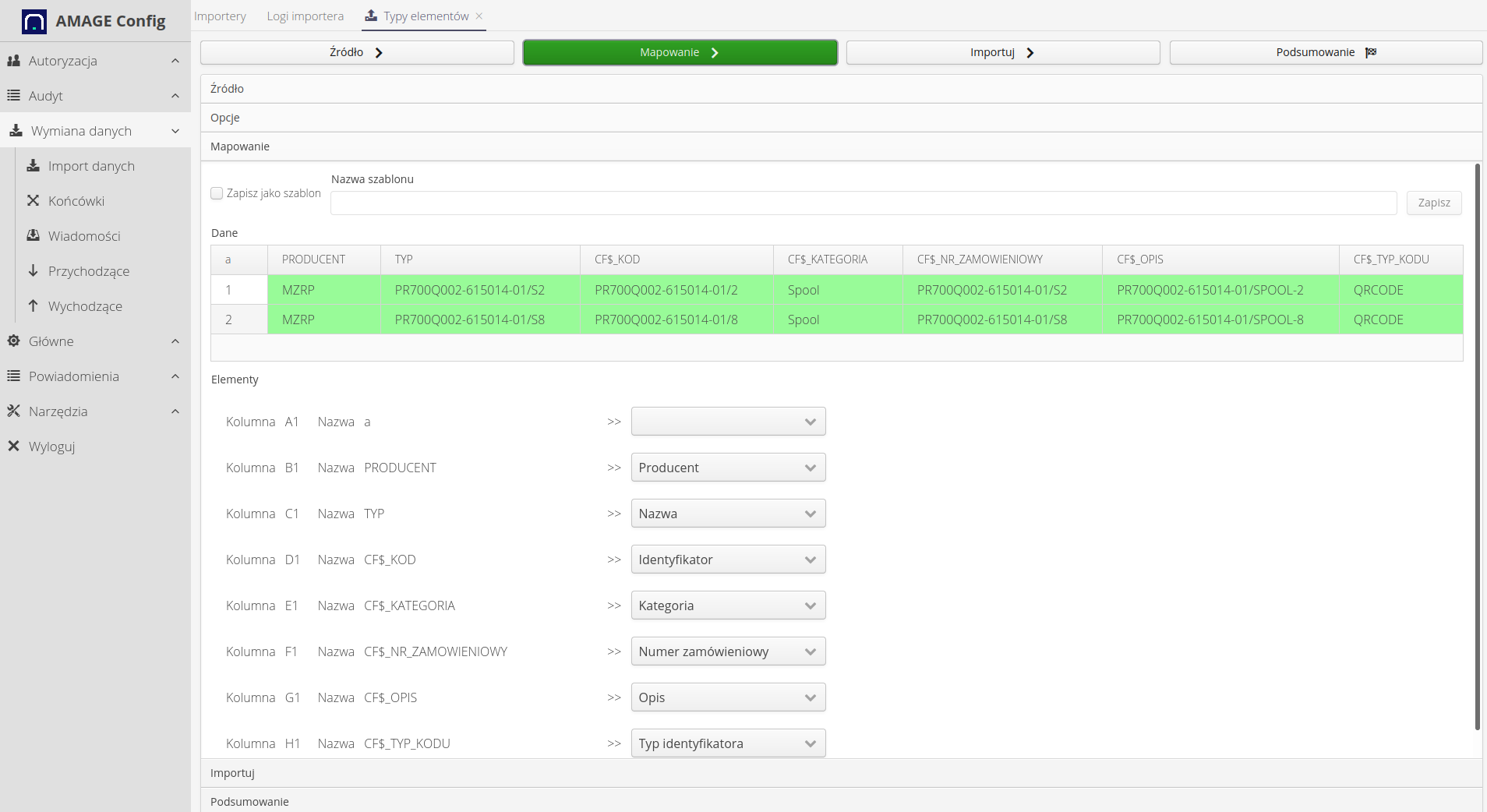Click the Importuj step button
The height and width of the screenshot is (812, 1487).
[x=1002, y=52]
